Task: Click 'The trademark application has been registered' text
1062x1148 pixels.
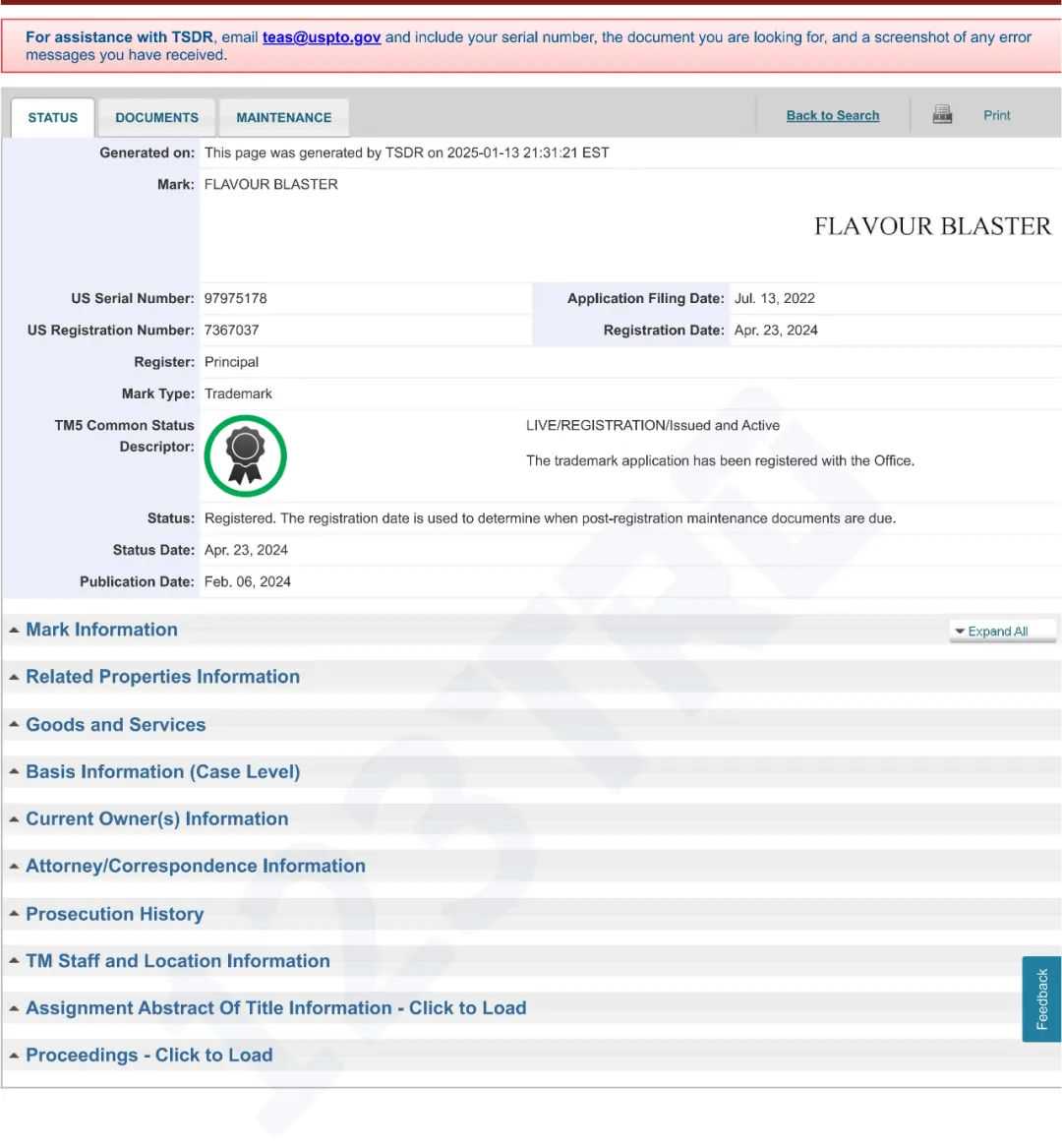Action: pos(720,460)
